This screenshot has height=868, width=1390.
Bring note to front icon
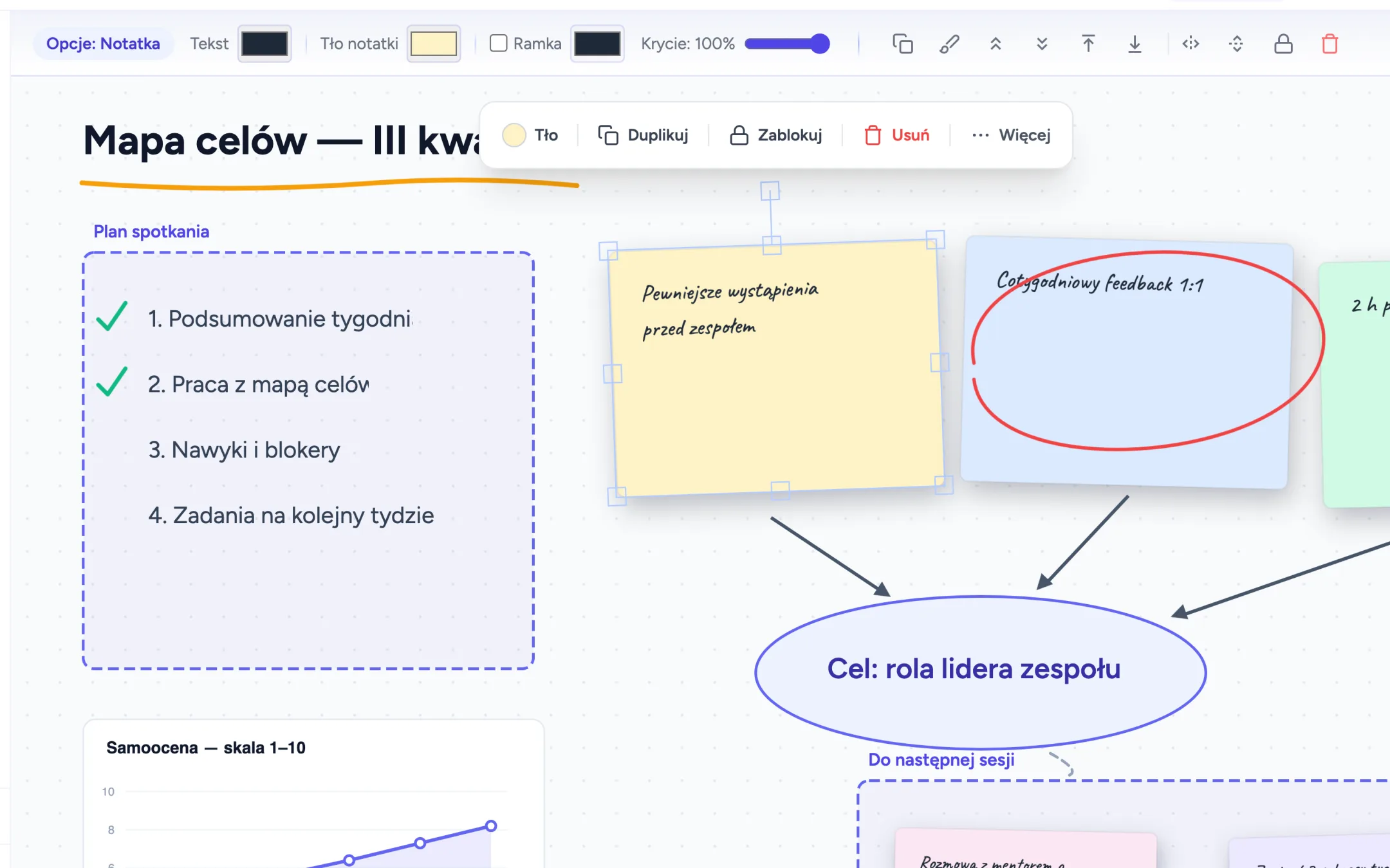1088,44
